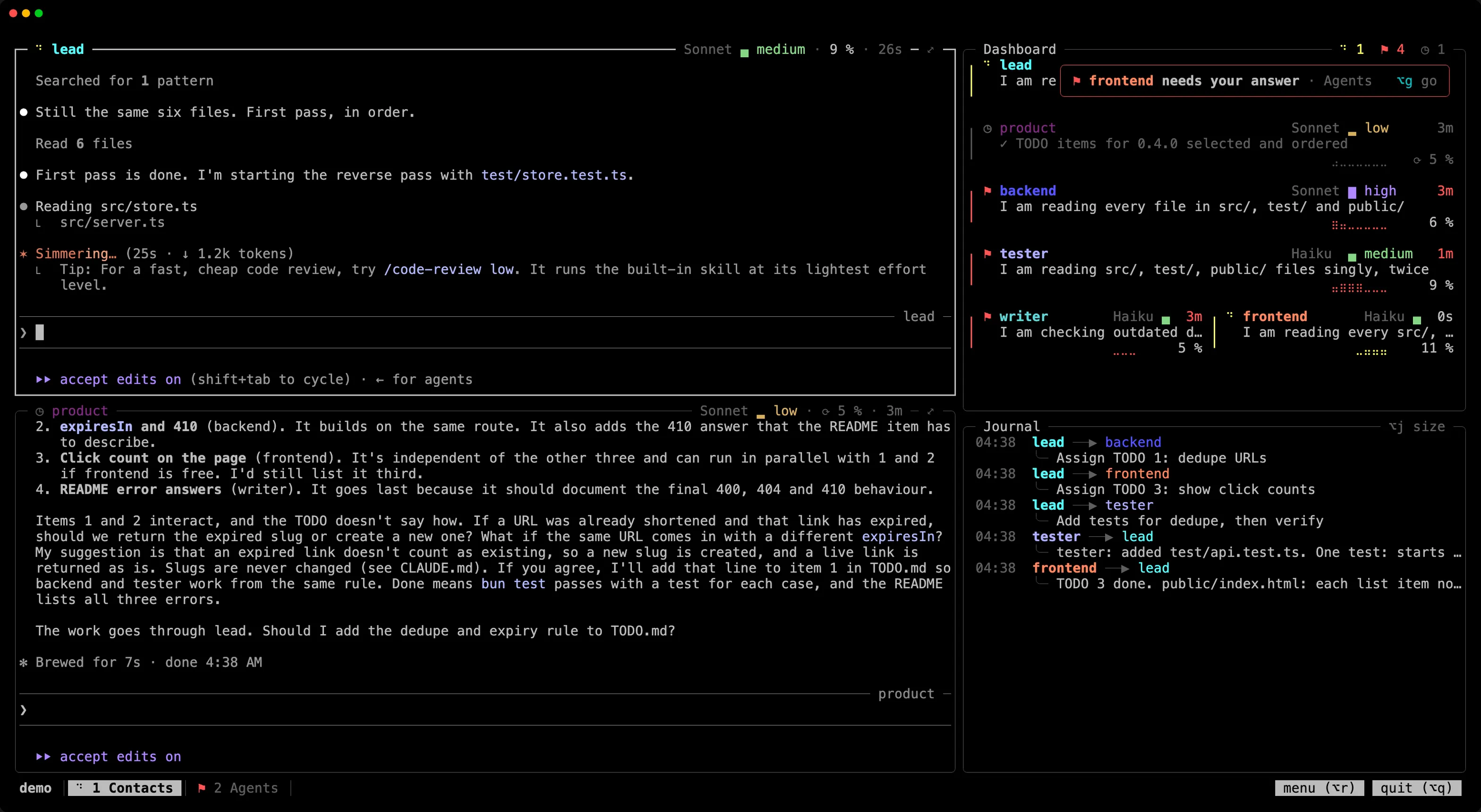The height and width of the screenshot is (812, 1481).
Task: Click the red flag in the frontend notification banner
Action: click(1076, 81)
